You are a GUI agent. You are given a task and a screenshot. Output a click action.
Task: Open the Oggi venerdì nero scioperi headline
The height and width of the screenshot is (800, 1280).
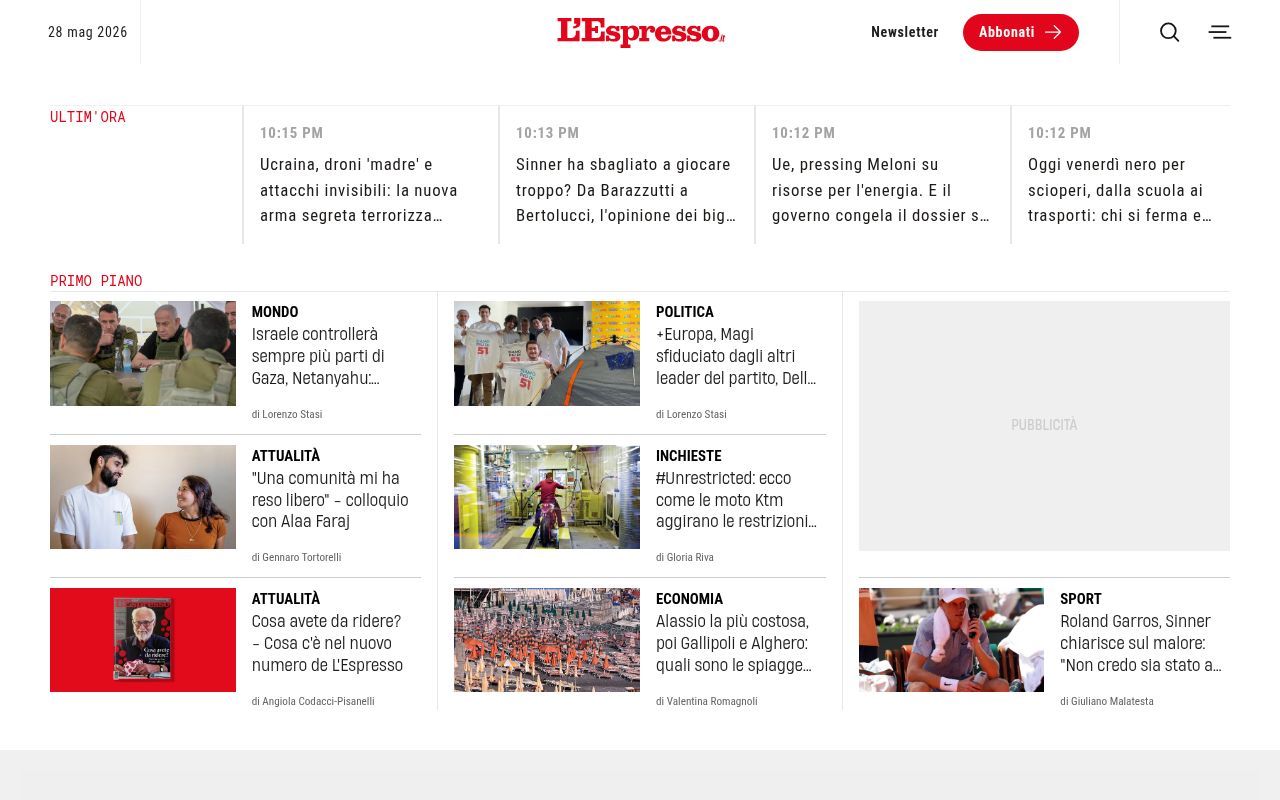[1120, 190]
